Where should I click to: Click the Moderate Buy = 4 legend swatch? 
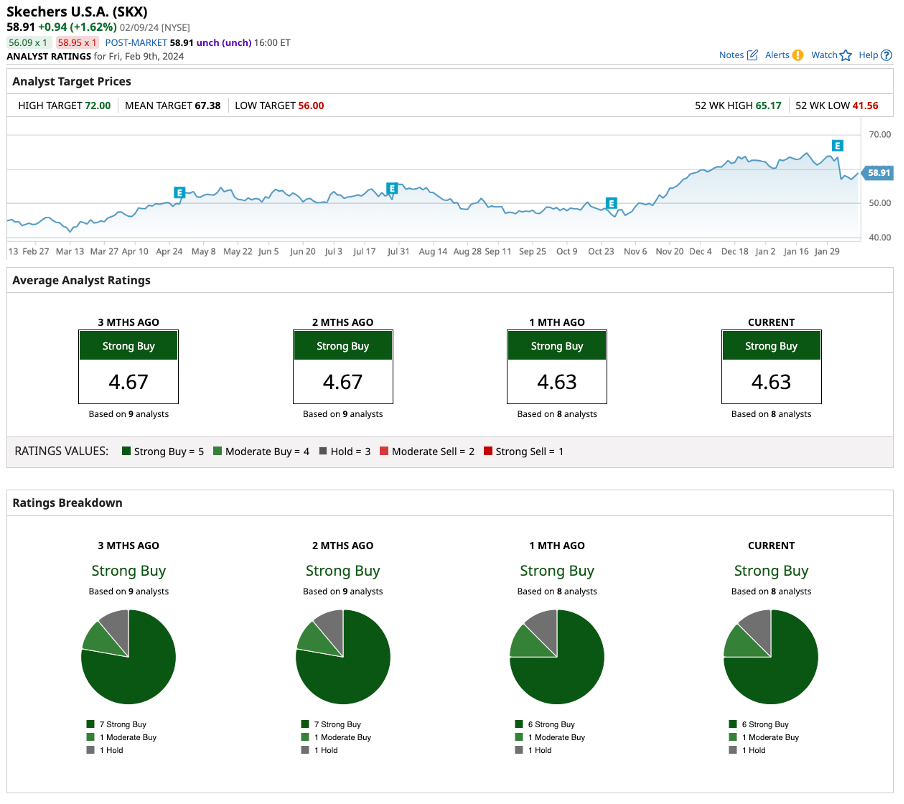pos(217,451)
